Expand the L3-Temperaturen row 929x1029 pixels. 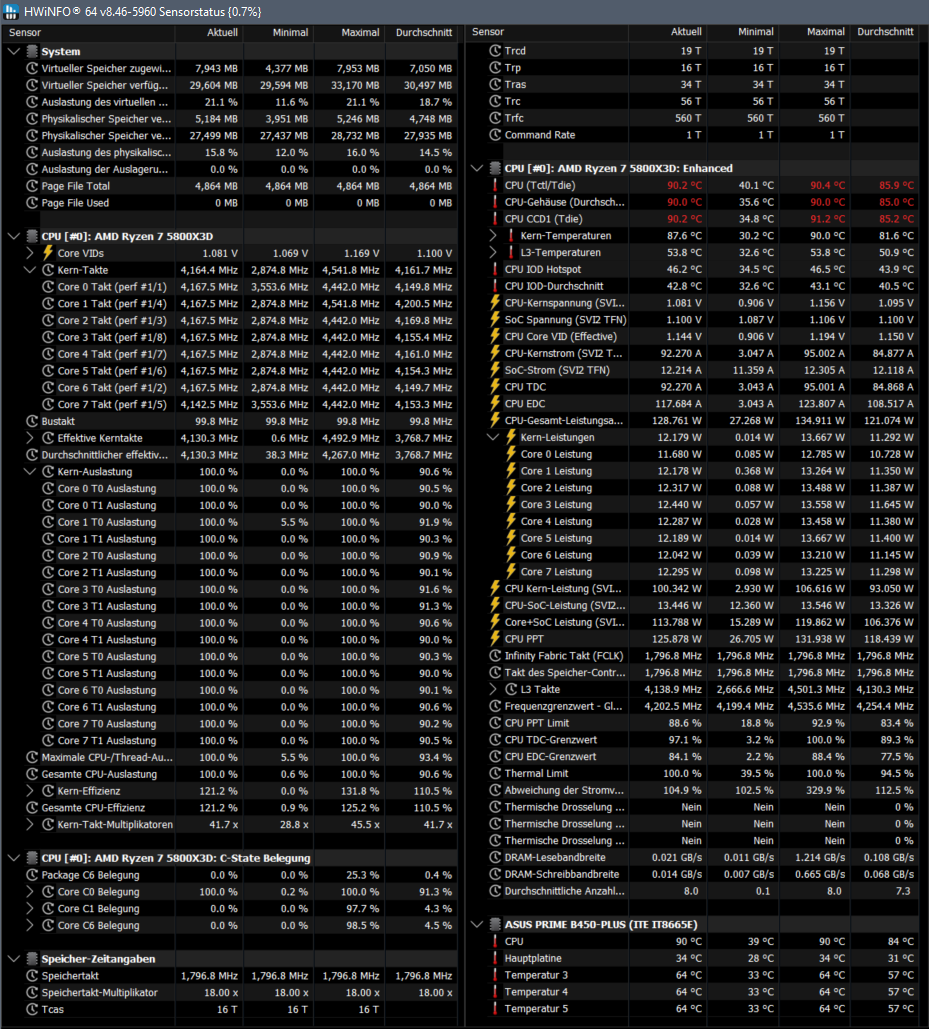point(493,252)
